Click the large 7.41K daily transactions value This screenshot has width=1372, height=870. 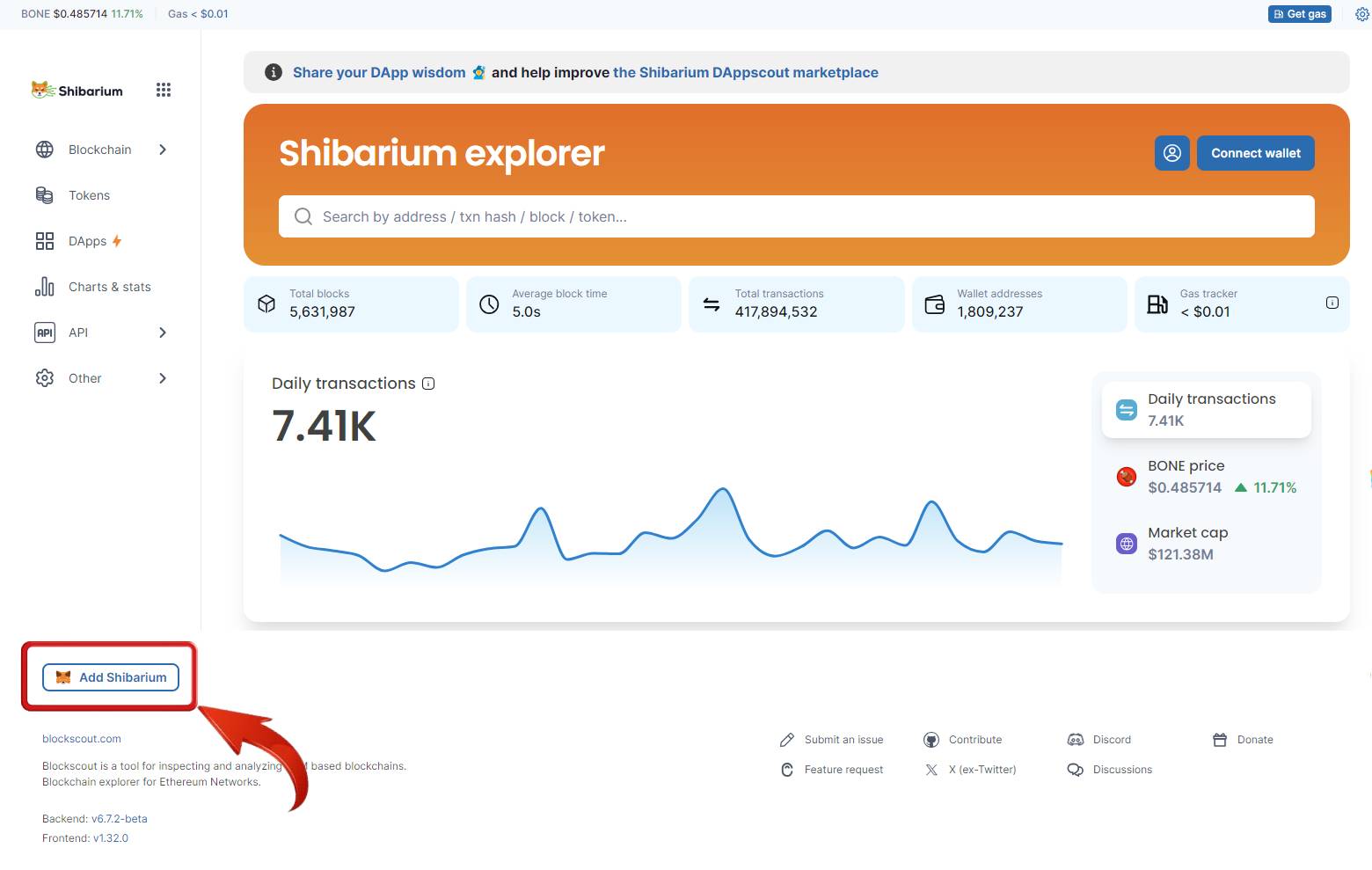(324, 426)
